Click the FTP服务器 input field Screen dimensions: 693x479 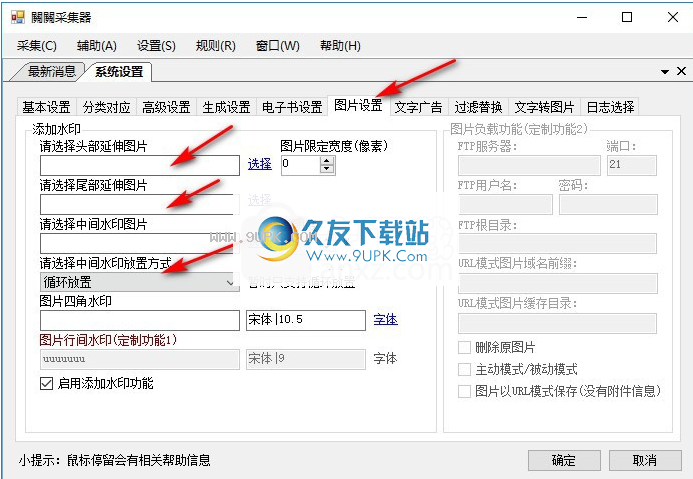529,165
